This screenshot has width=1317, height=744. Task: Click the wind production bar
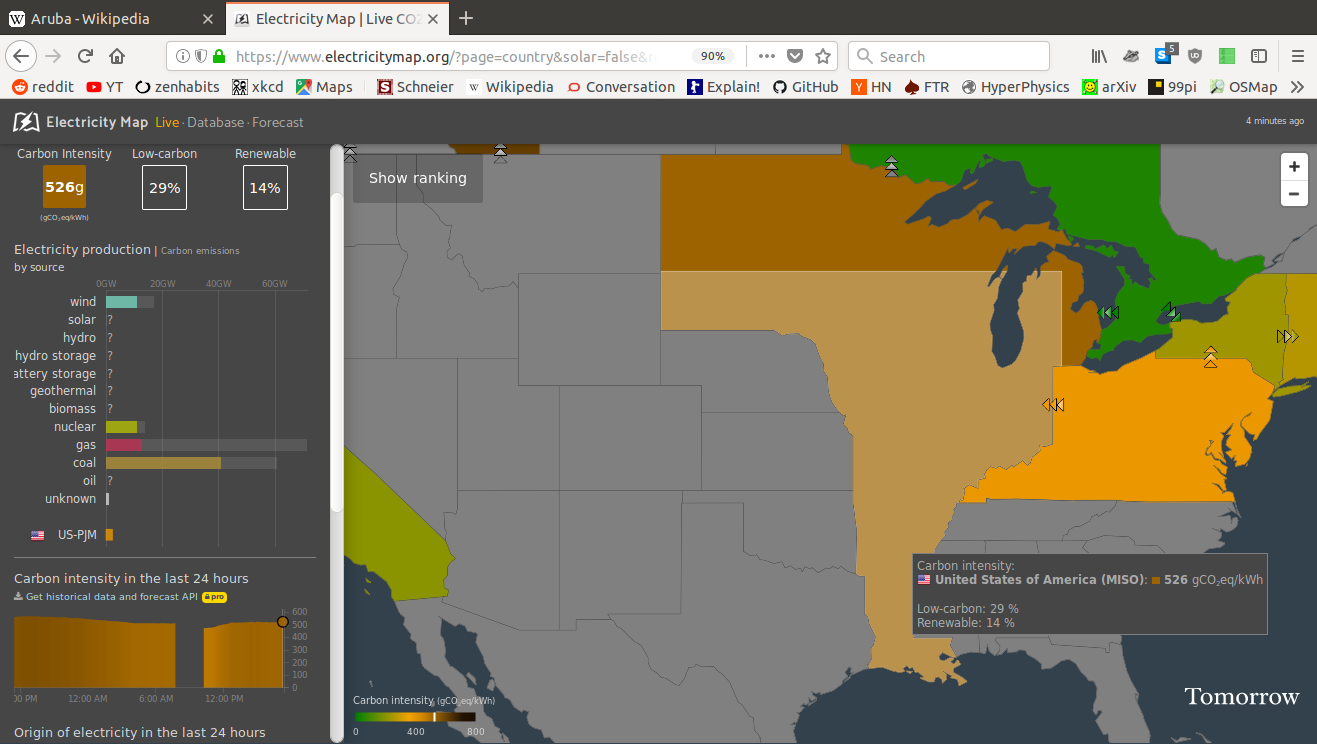point(121,302)
